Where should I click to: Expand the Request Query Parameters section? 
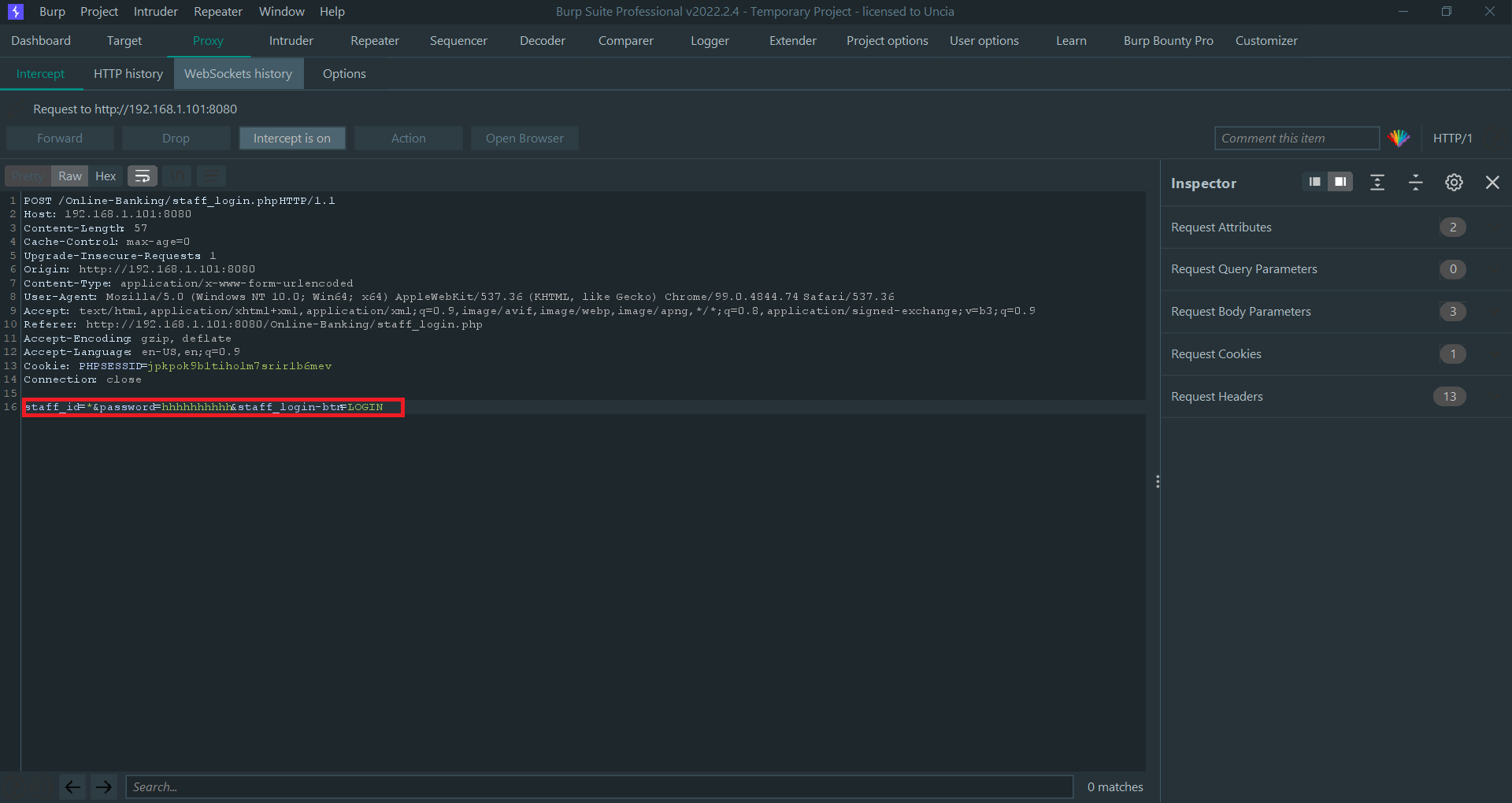[1336, 269]
